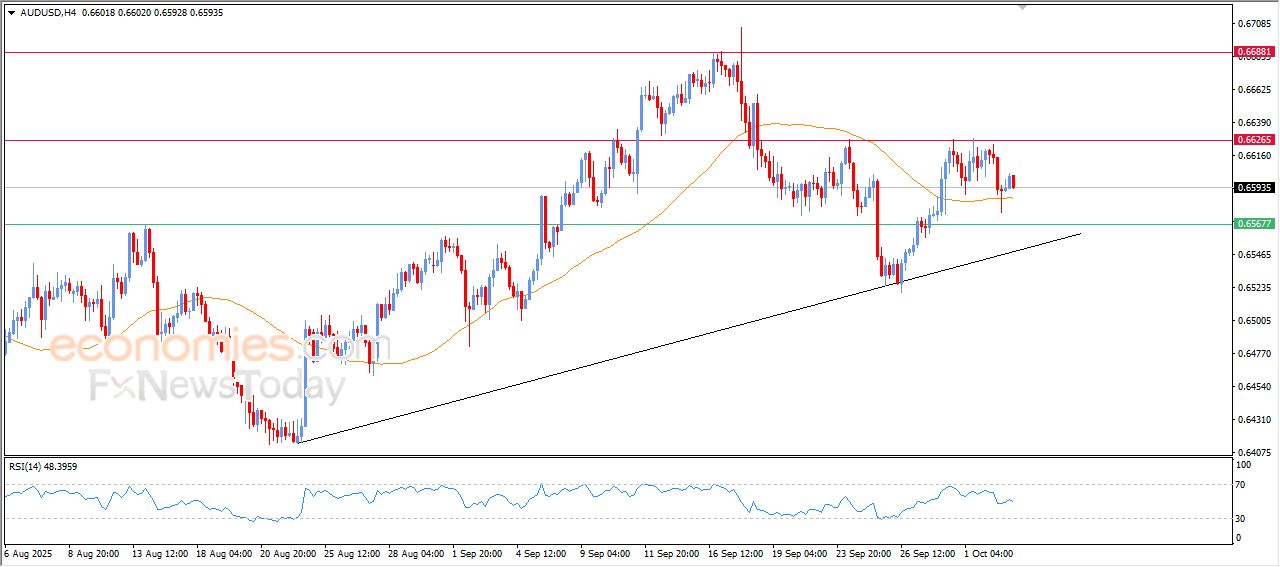Click the RSI 70 level scale value

[x=1243, y=485]
